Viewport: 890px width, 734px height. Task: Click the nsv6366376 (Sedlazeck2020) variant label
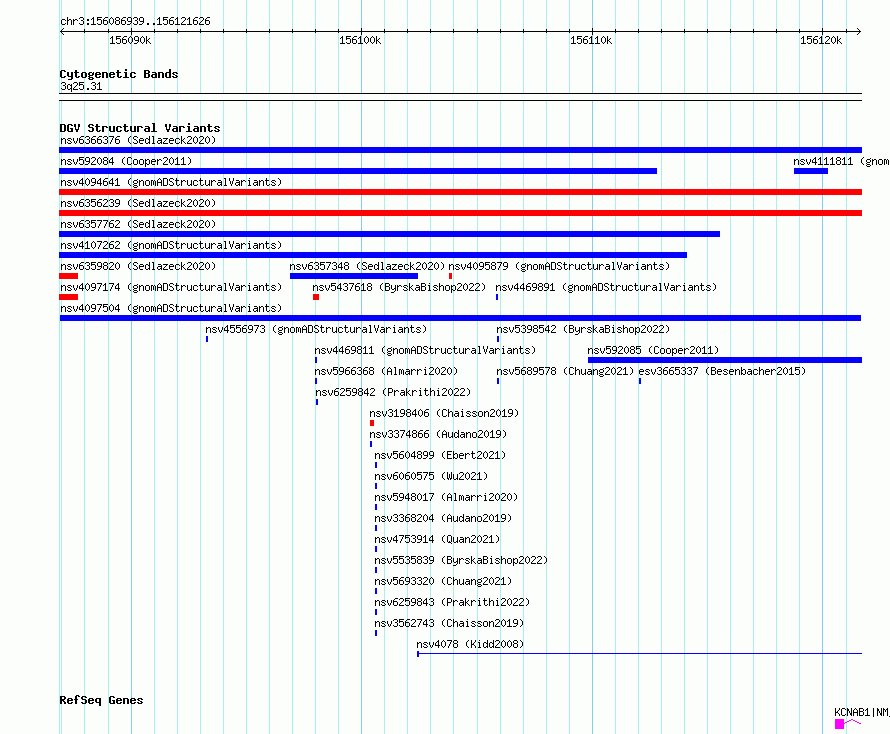[138, 140]
